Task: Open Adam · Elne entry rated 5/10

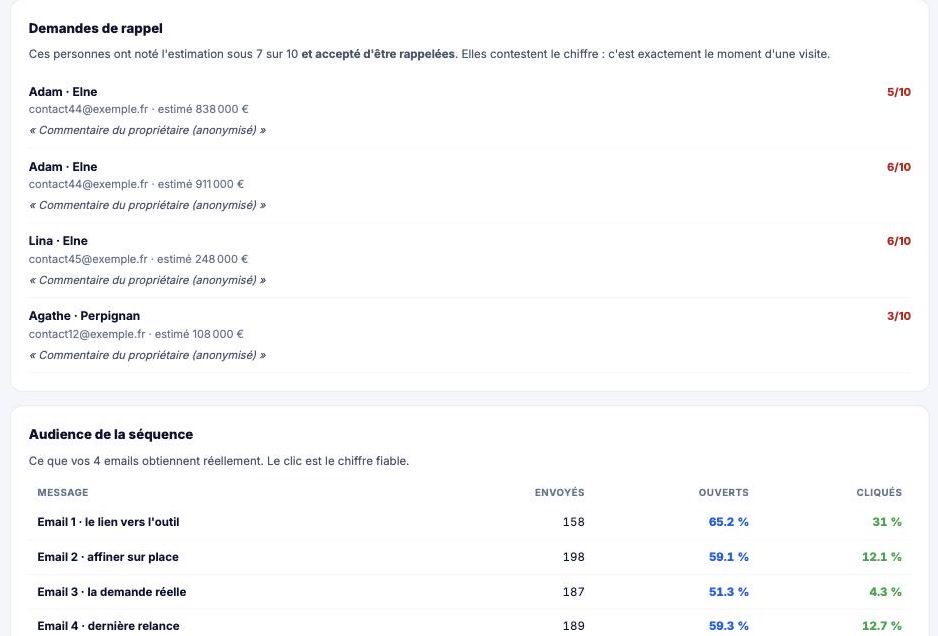Action: (x=470, y=111)
